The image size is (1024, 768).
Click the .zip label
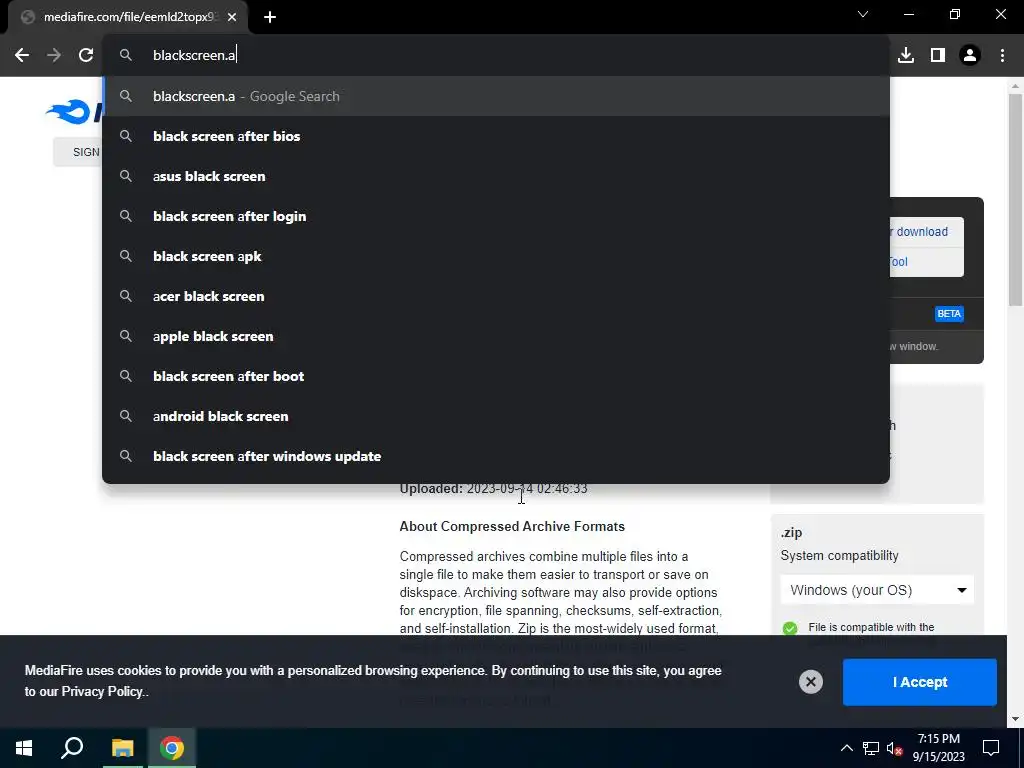tap(792, 533)
